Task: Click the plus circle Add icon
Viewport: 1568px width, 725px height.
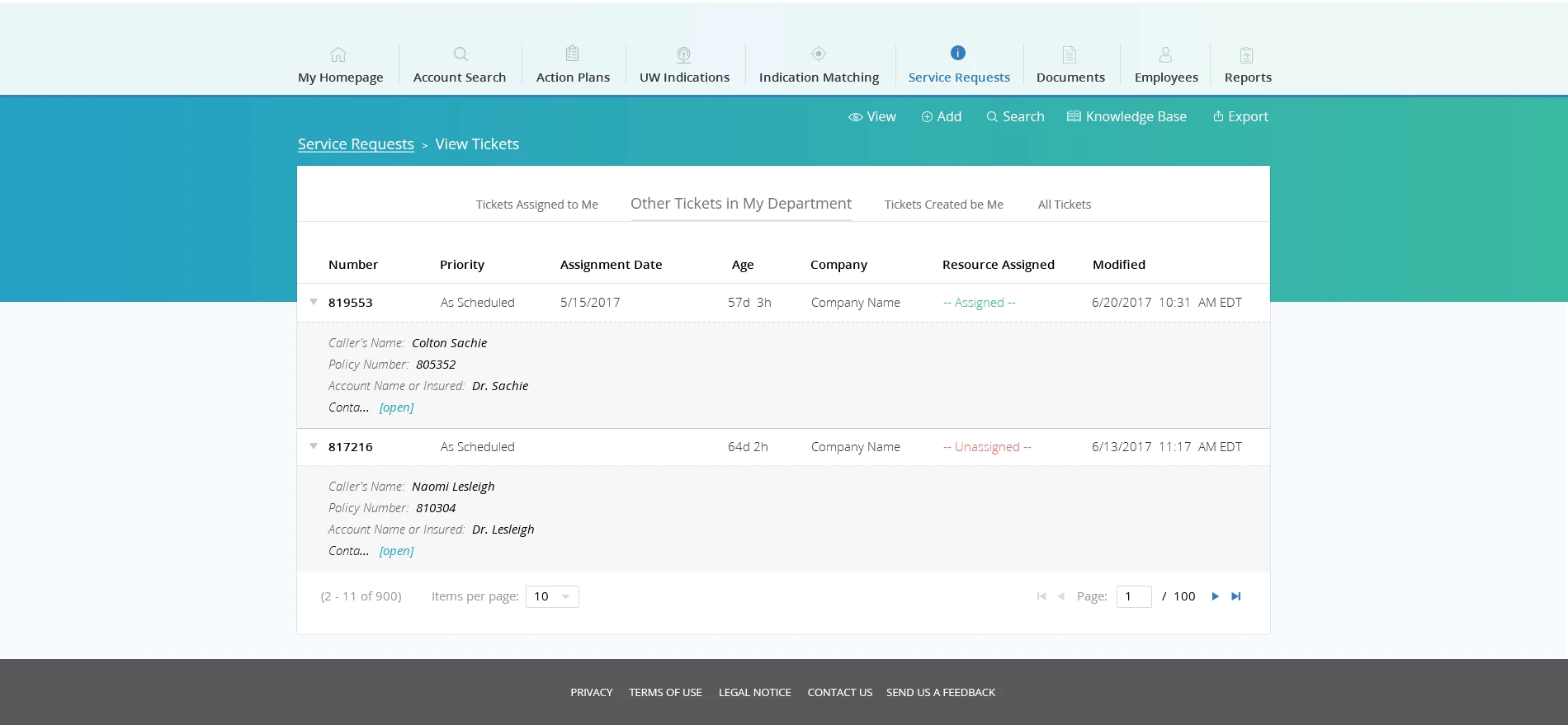Action: coord(927,117)
